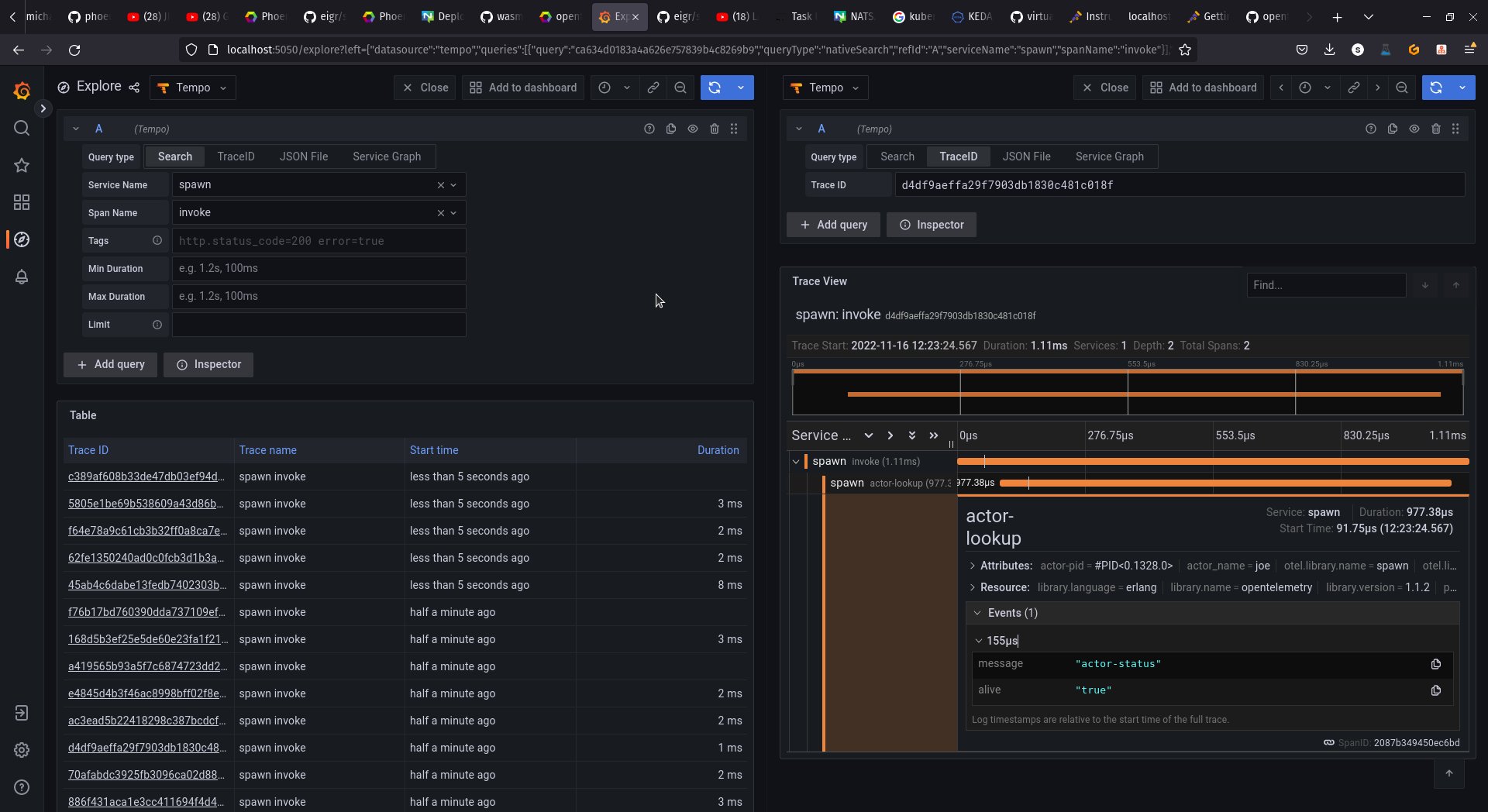Copy the message event value
Image resolution: width=1488 pixels, height=812 pixels.
1436,664
